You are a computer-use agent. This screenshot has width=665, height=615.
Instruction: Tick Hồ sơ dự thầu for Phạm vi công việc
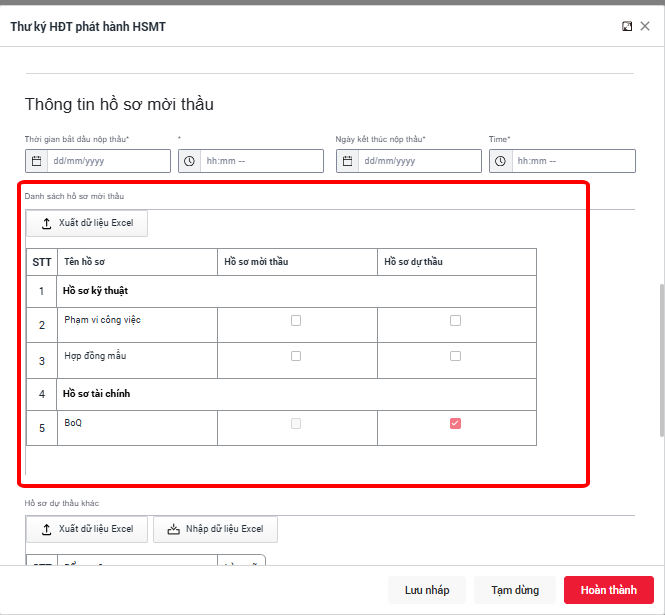[x=456, y=321]
